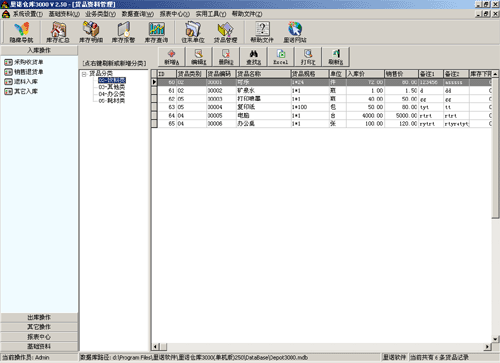Open the 实用工具 menu
This screenshot has width=500, height=363.
(211, 14)
